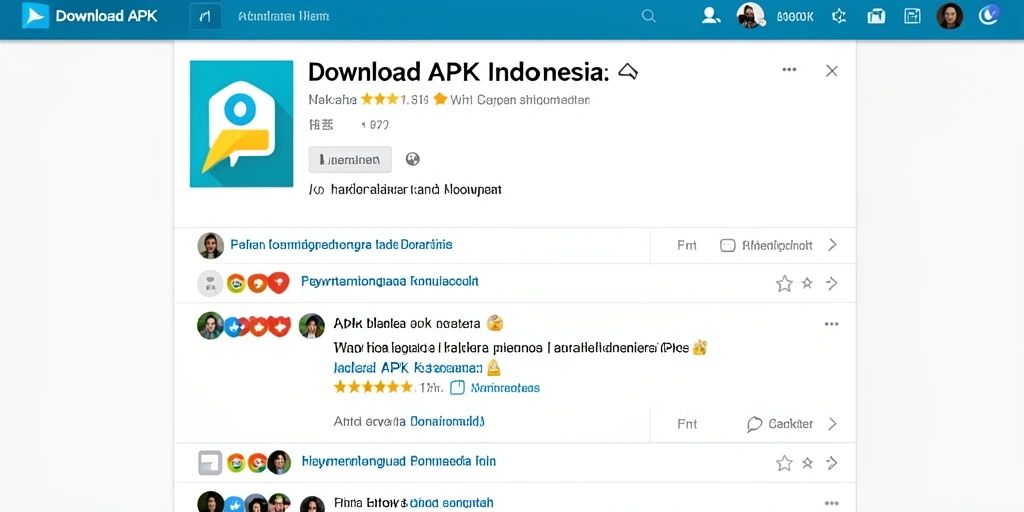Screen dimensions: 1024x512
Task: Star the Peywrtamiongaaa row with large star
Action: (784, 283)
